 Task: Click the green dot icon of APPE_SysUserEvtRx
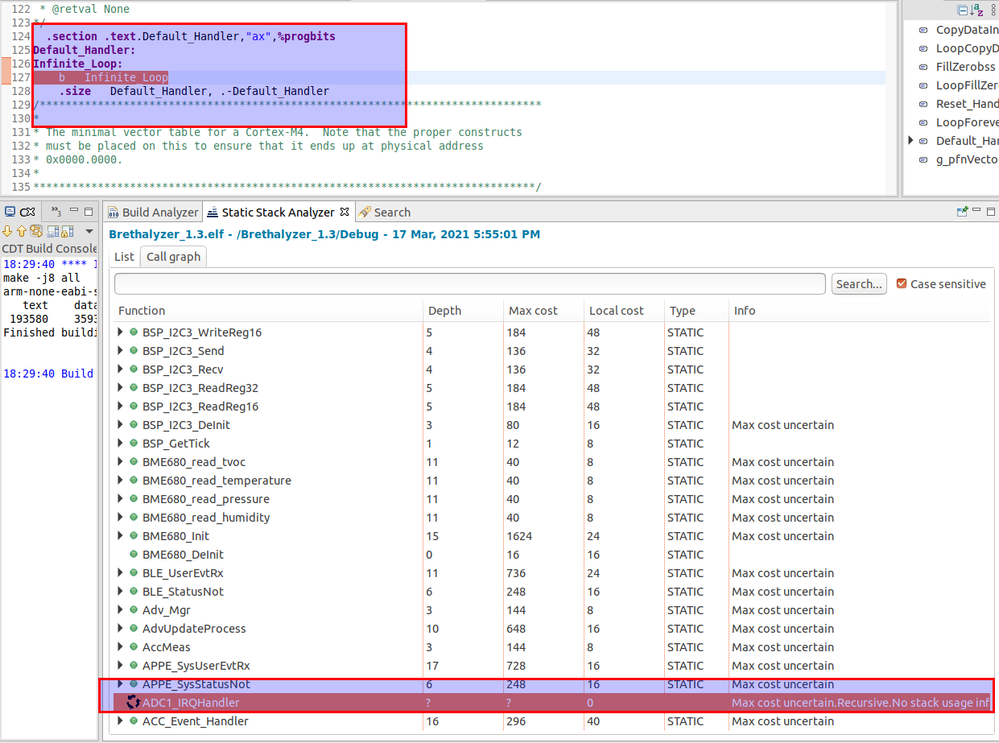pyautogui.click(x=134, y=665)
